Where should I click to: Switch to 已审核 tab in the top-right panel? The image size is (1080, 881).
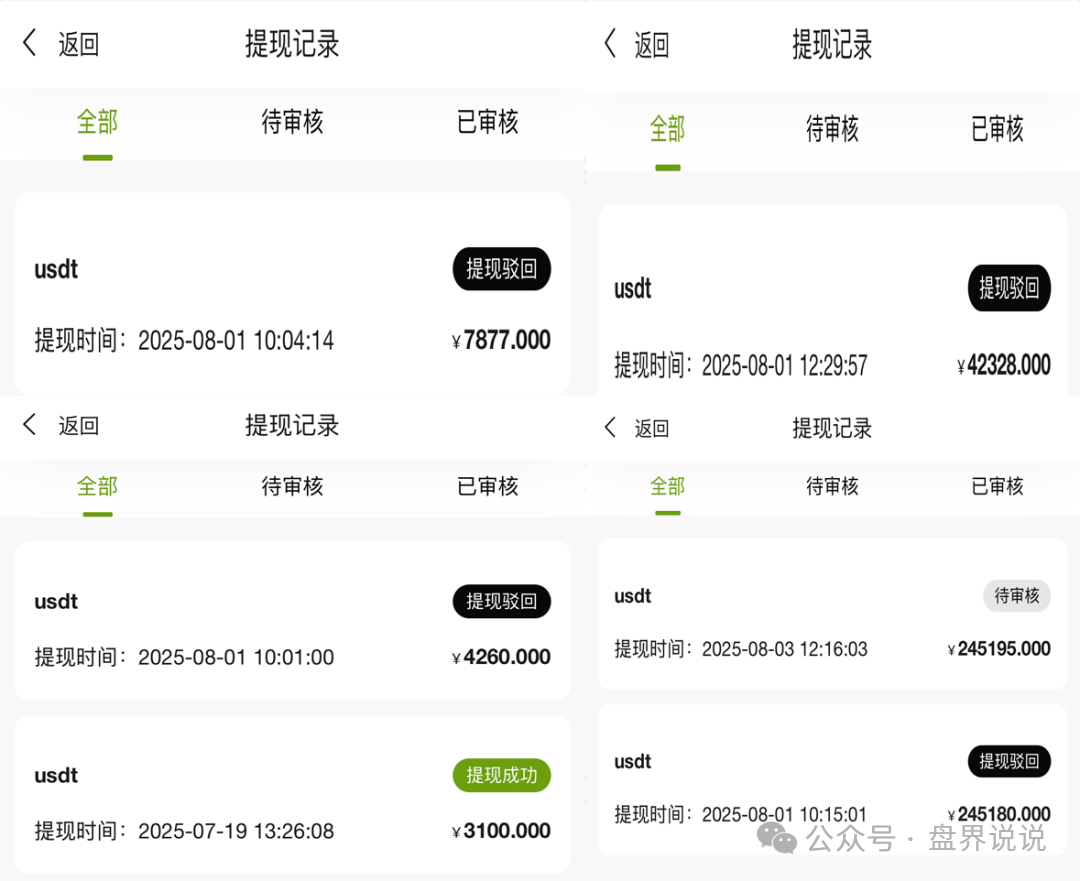tap(997, 129)
